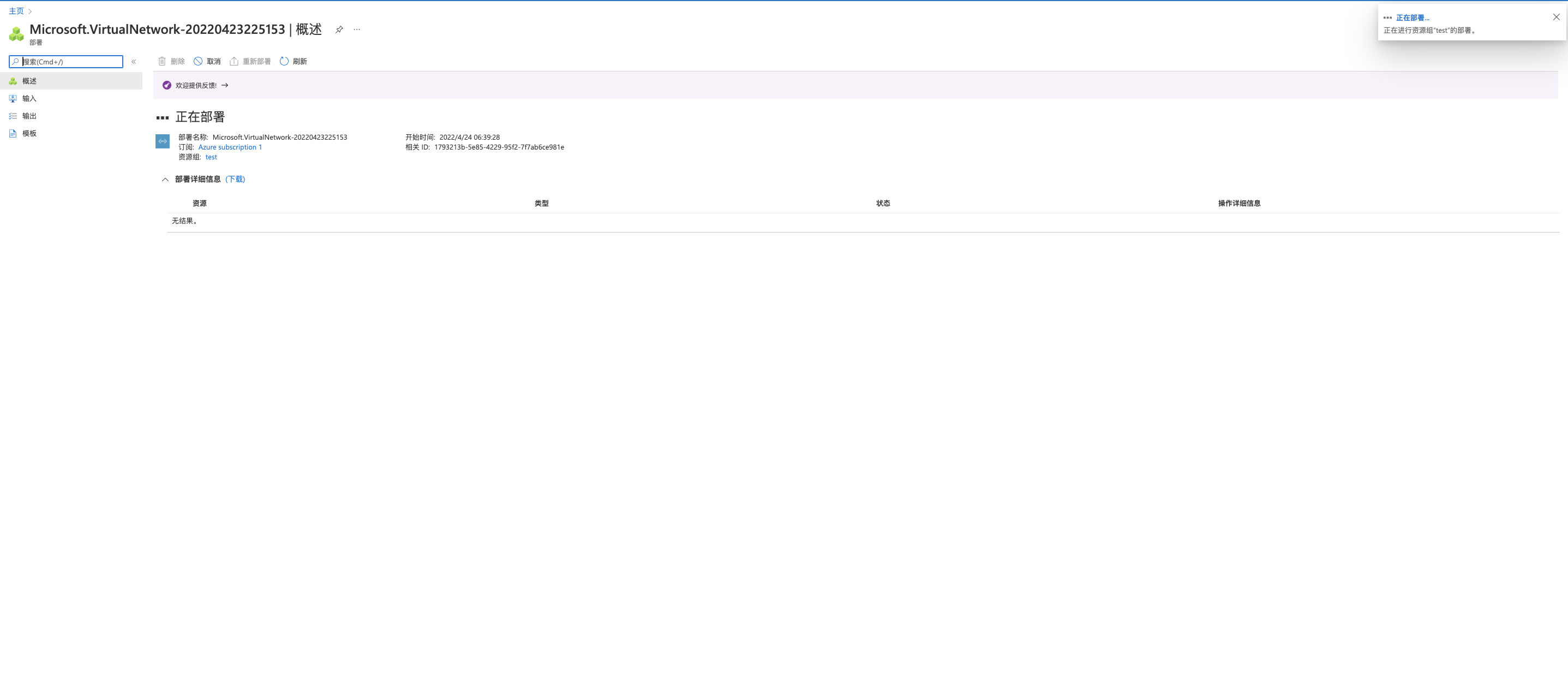
Task: Click the 无结果。 table row text
Action: pyautogui.click(x=184, y=221)
